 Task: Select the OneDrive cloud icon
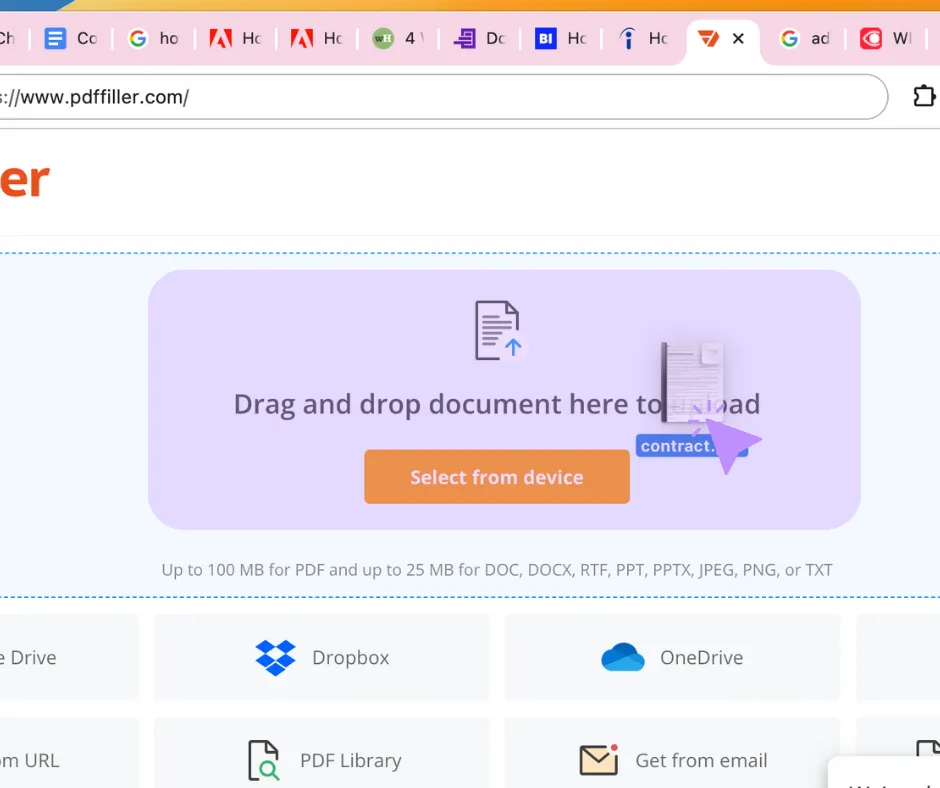[623, 657]
